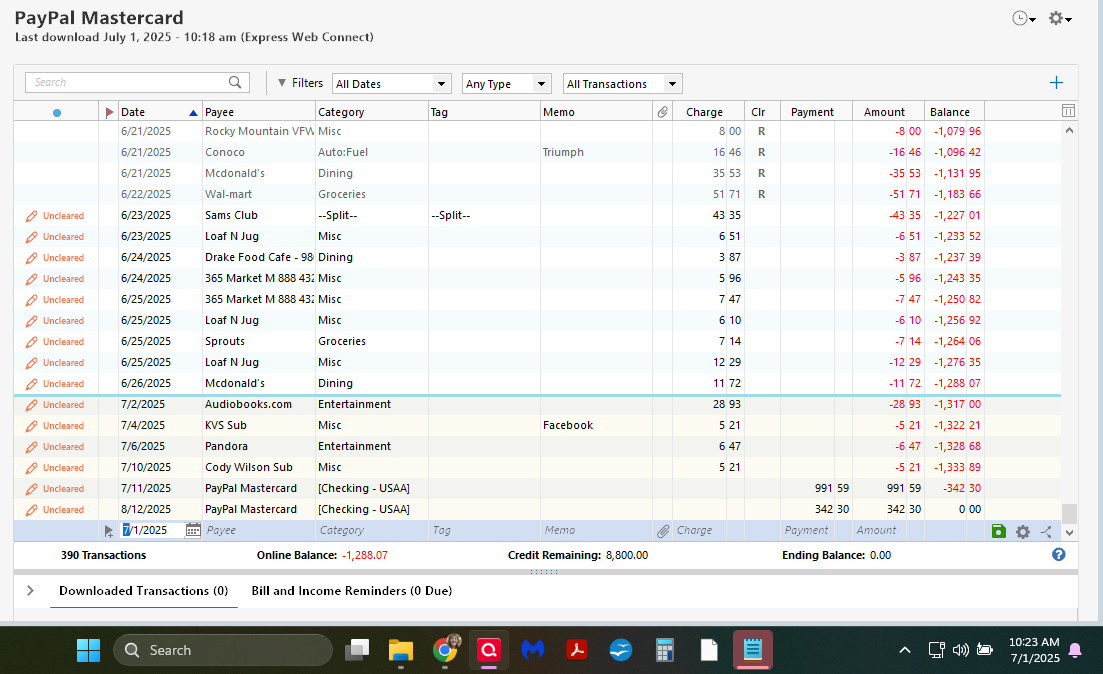Open the All Dates filter dropdown

(x=391, y=84)
